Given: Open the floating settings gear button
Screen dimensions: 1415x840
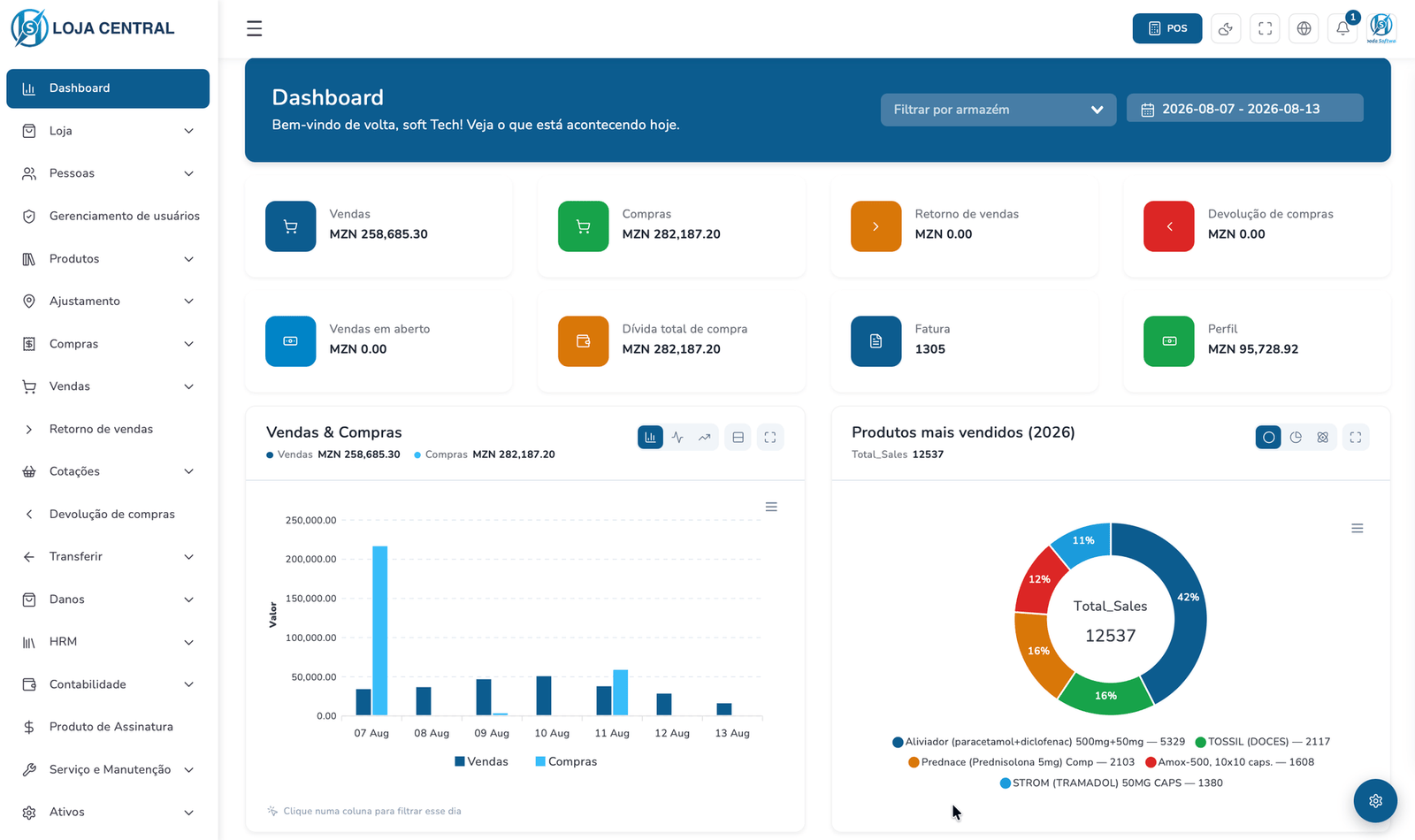Looking at the screenshot, I should [x=1375, y=800].
